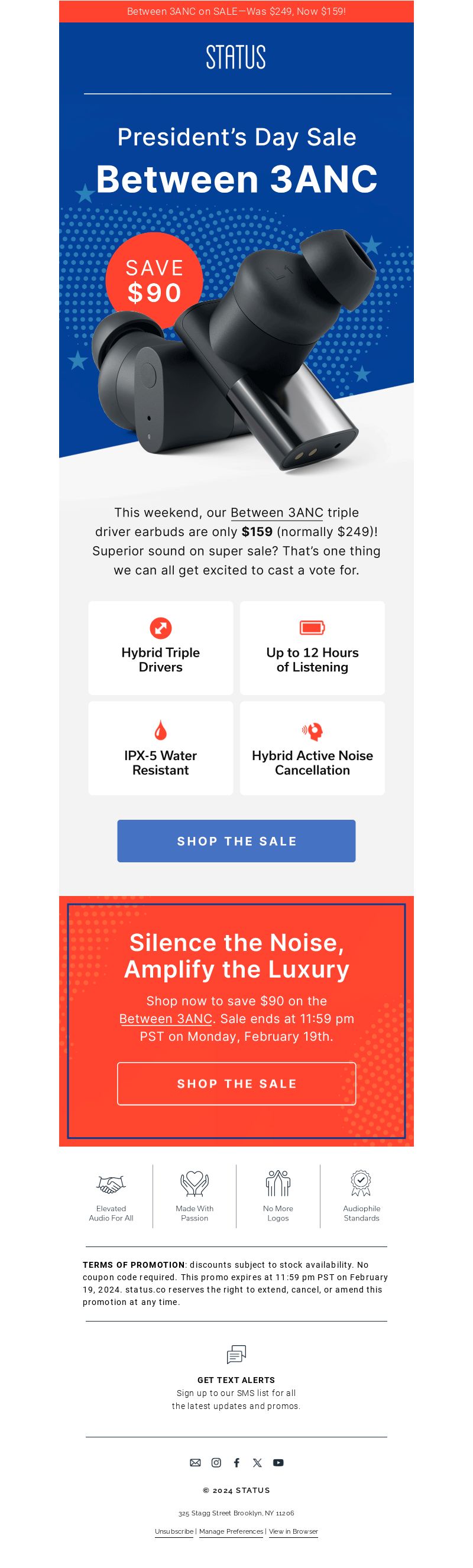473x1568 pixels.
Task: Click the email envelope social icon
Action: coord(195,1462)
